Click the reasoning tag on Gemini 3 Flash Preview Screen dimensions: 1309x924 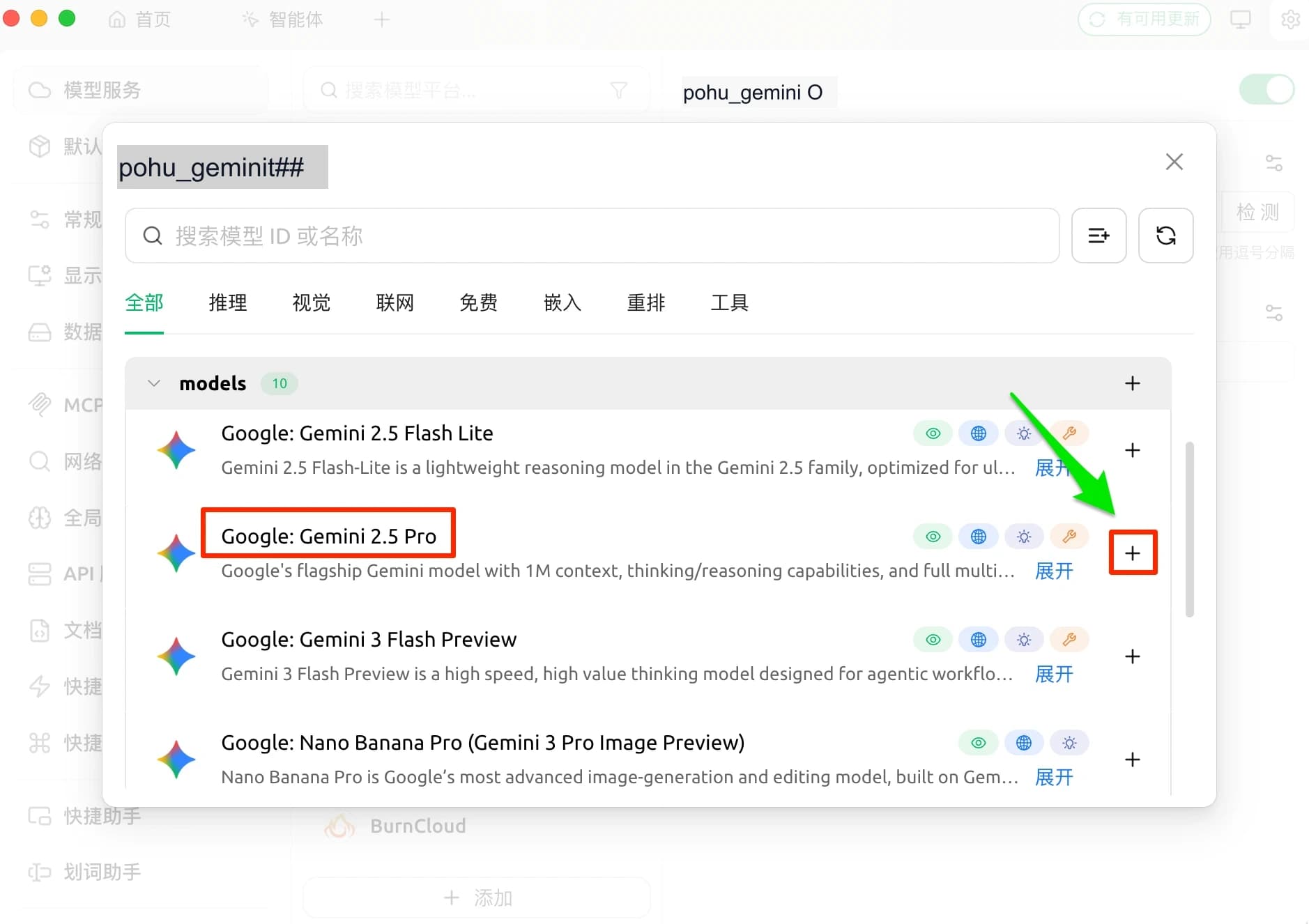coord(1024,640)
